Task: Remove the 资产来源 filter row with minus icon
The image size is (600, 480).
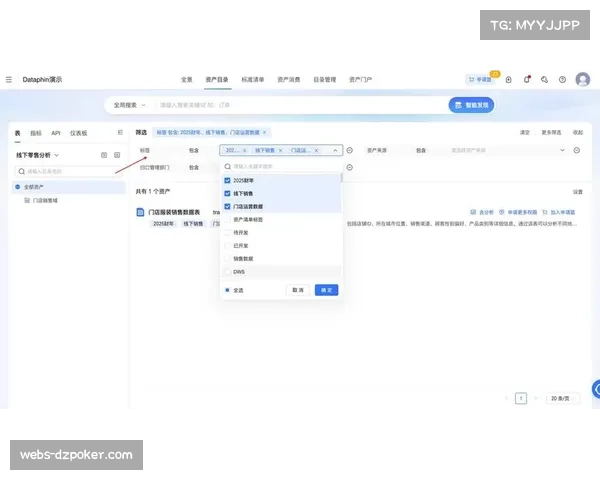Action: [x=577, y=150]
